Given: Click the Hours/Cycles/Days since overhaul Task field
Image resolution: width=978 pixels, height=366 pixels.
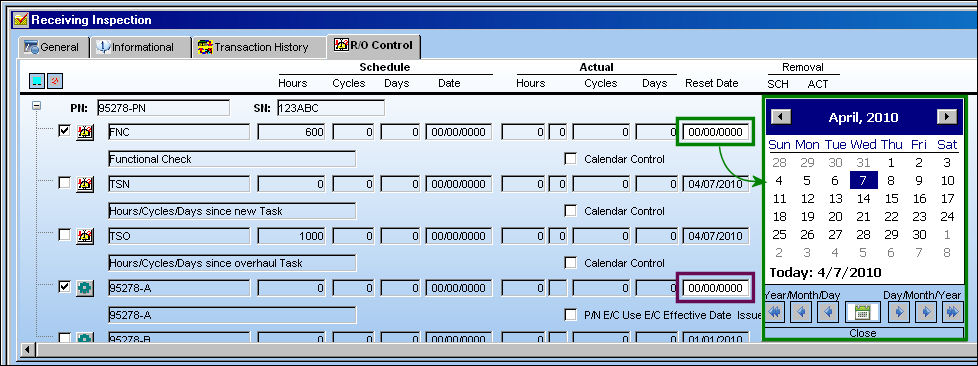Looking at the screenshot, I should click(x=231, y=263).
